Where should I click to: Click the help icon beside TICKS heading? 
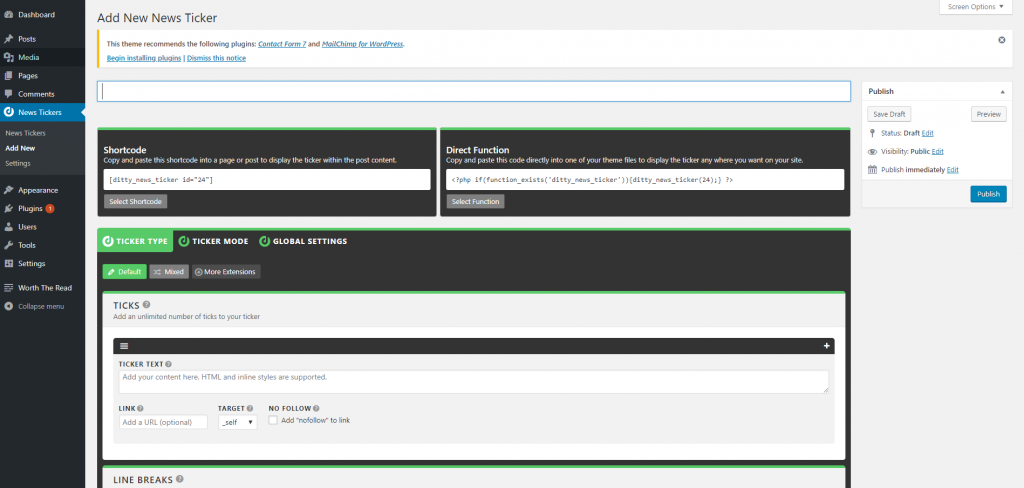point(147,304)
